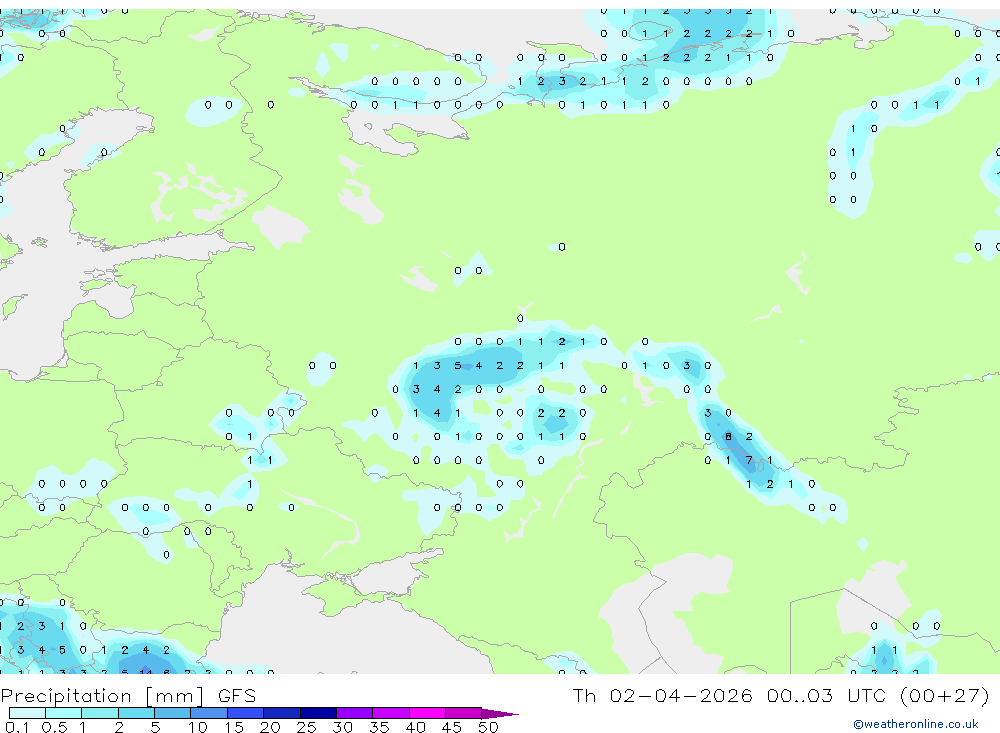Viewport: 1000px width, 733px height.
Task: Click the '50' legend scale label
Action: click(x=489, y=727)
